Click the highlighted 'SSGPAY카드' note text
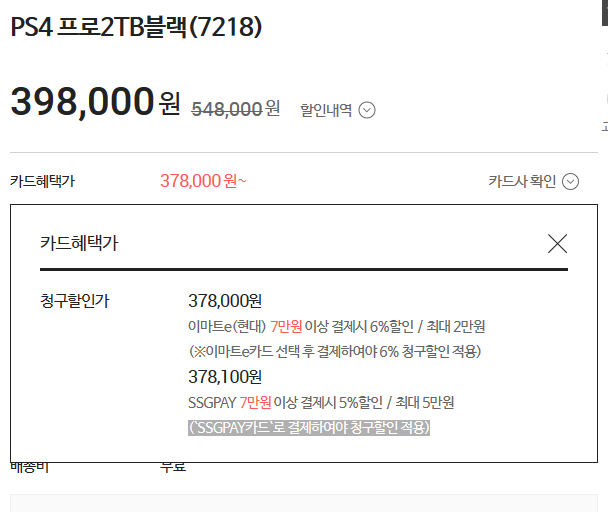 coord(309,427)
